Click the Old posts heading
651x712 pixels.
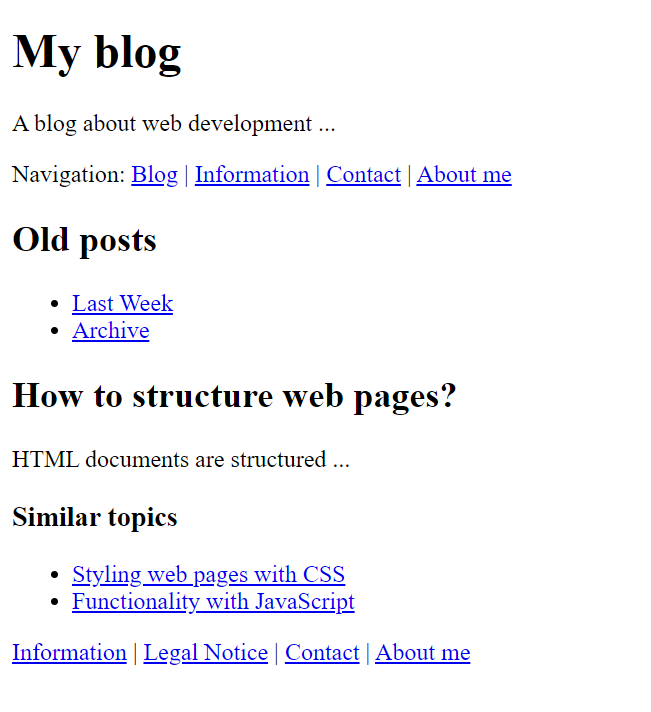coord(84,241)
